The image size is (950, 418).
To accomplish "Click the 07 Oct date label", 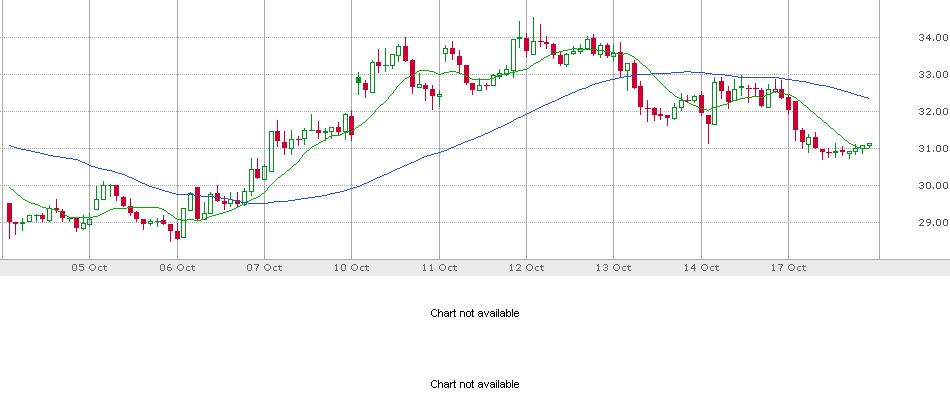I will point(264,268).
